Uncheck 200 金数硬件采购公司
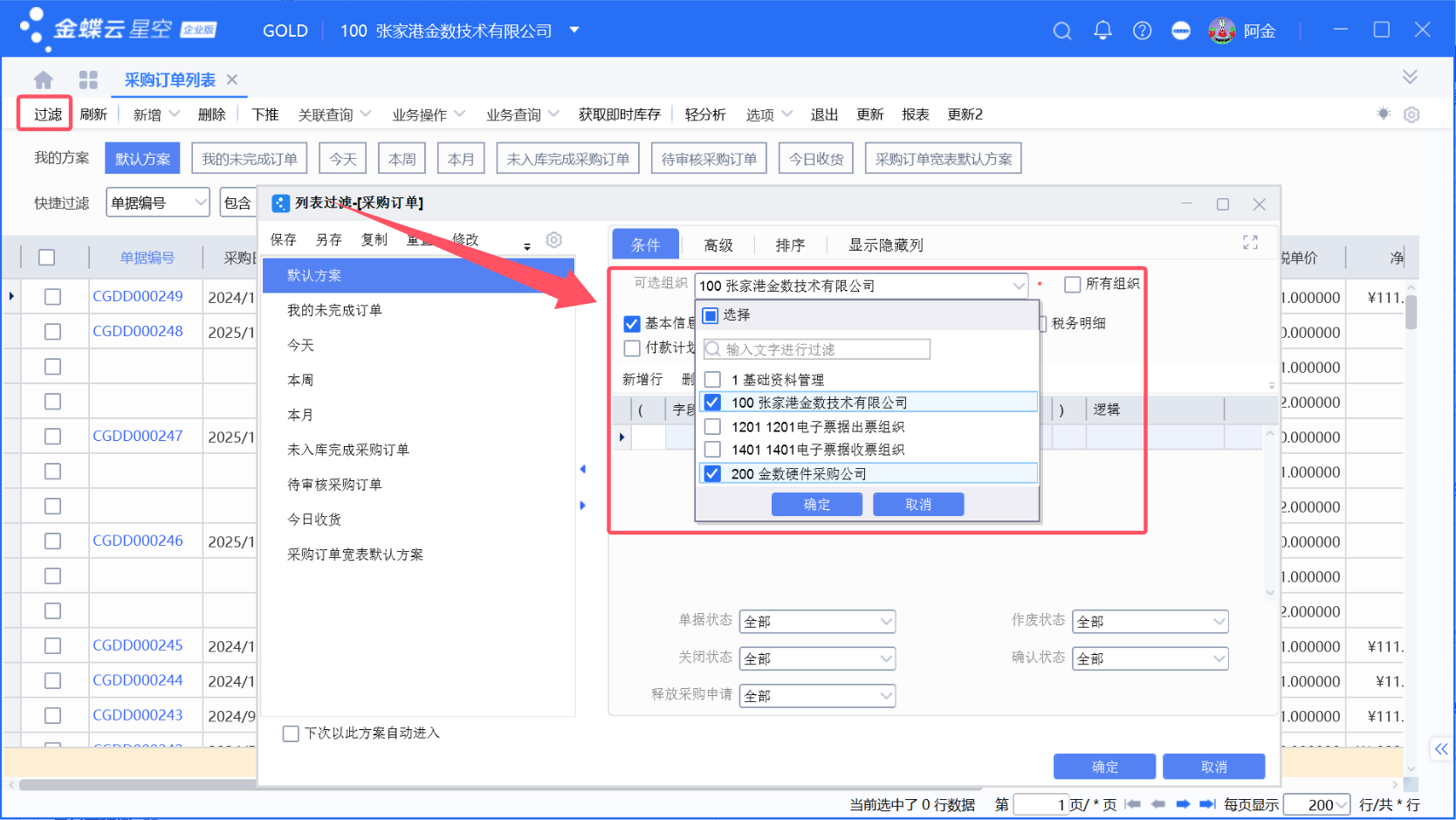1456x820 pixels. [712, 474]
